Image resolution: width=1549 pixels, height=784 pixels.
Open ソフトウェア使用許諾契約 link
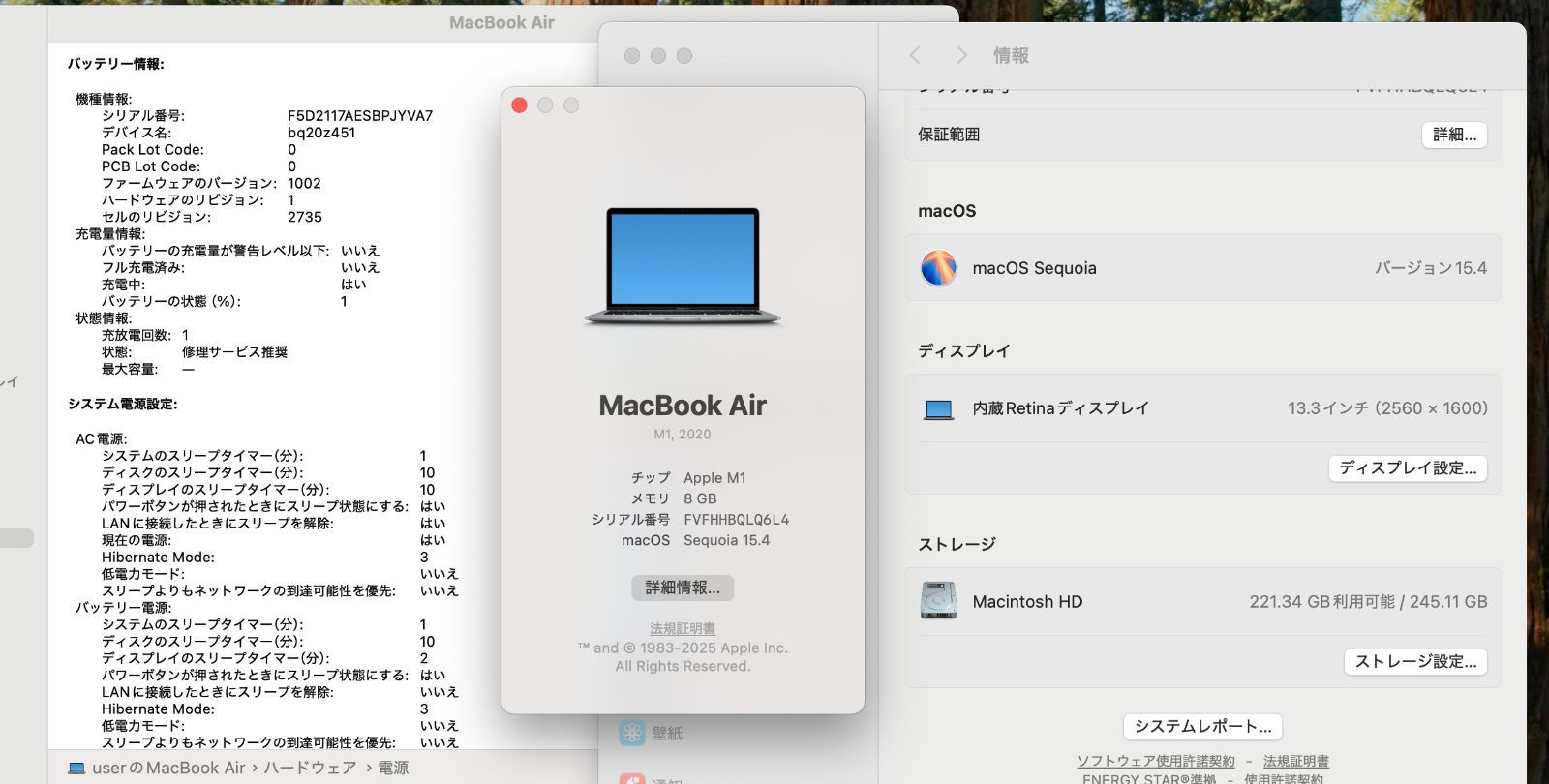pos(1156,761)
